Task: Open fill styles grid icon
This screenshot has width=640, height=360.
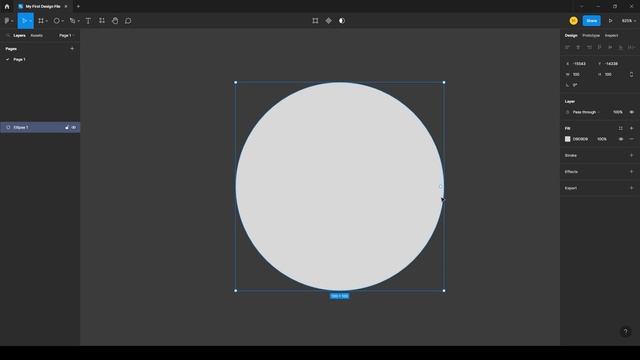Action: [x=620, y=128]
